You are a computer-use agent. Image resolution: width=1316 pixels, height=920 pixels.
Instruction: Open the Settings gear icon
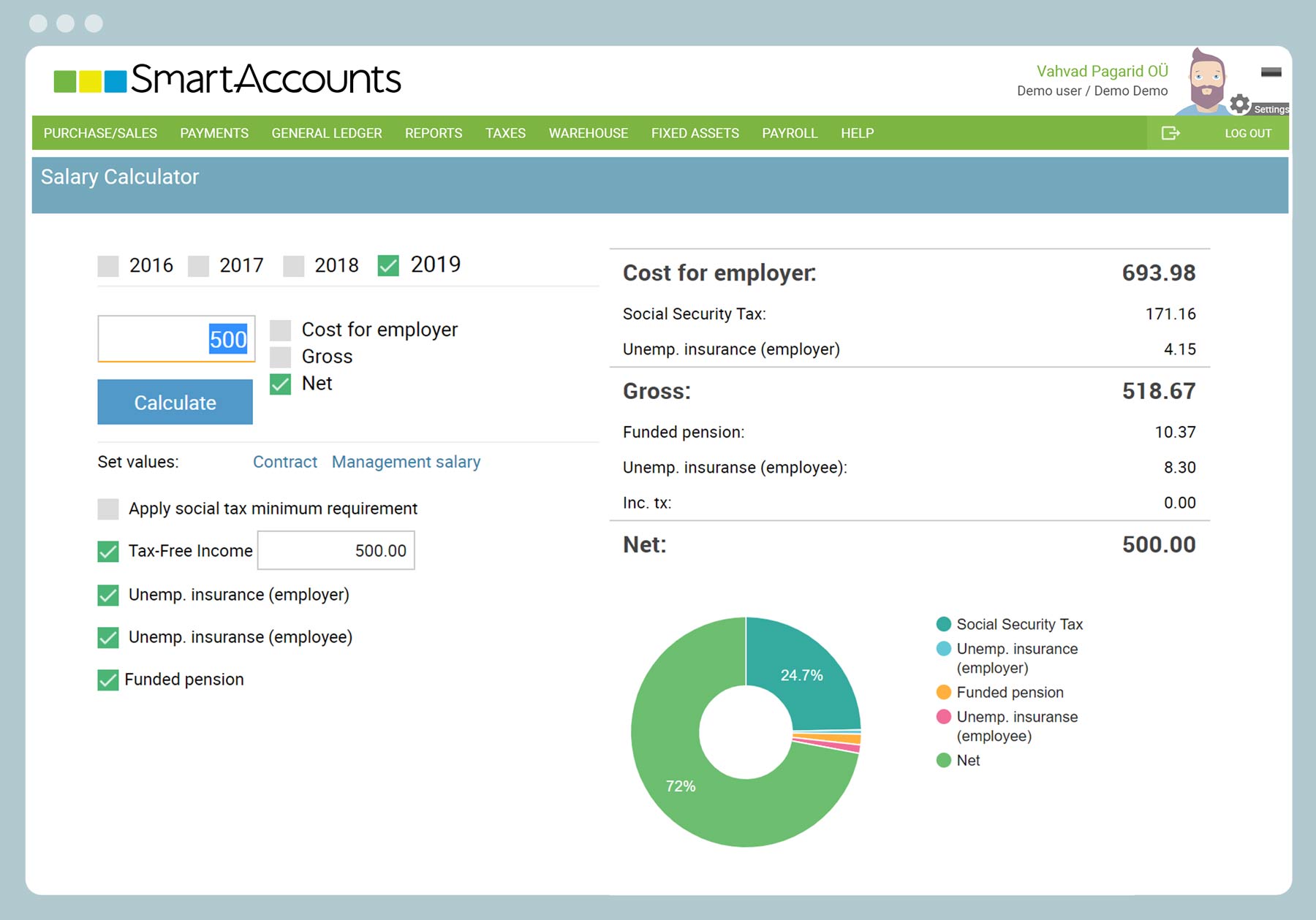pyautogui.click(x=1239, y=104)
